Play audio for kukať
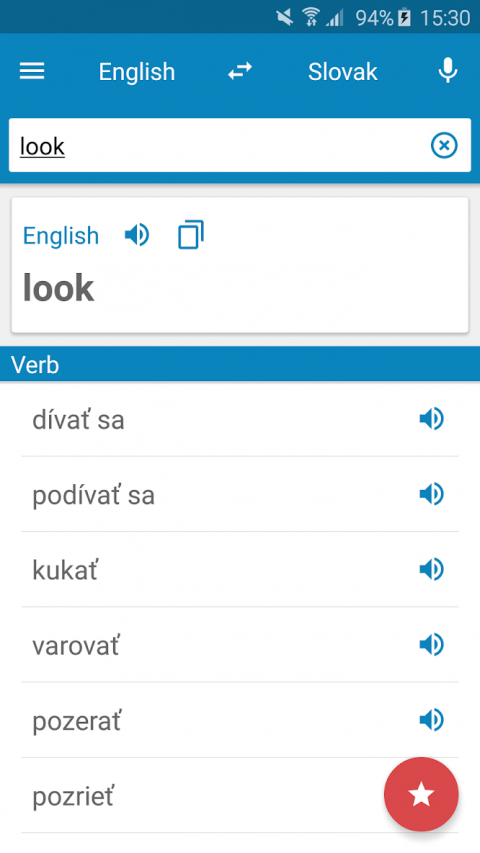Viewport: 480px width, 853px height. coord(432,570)
